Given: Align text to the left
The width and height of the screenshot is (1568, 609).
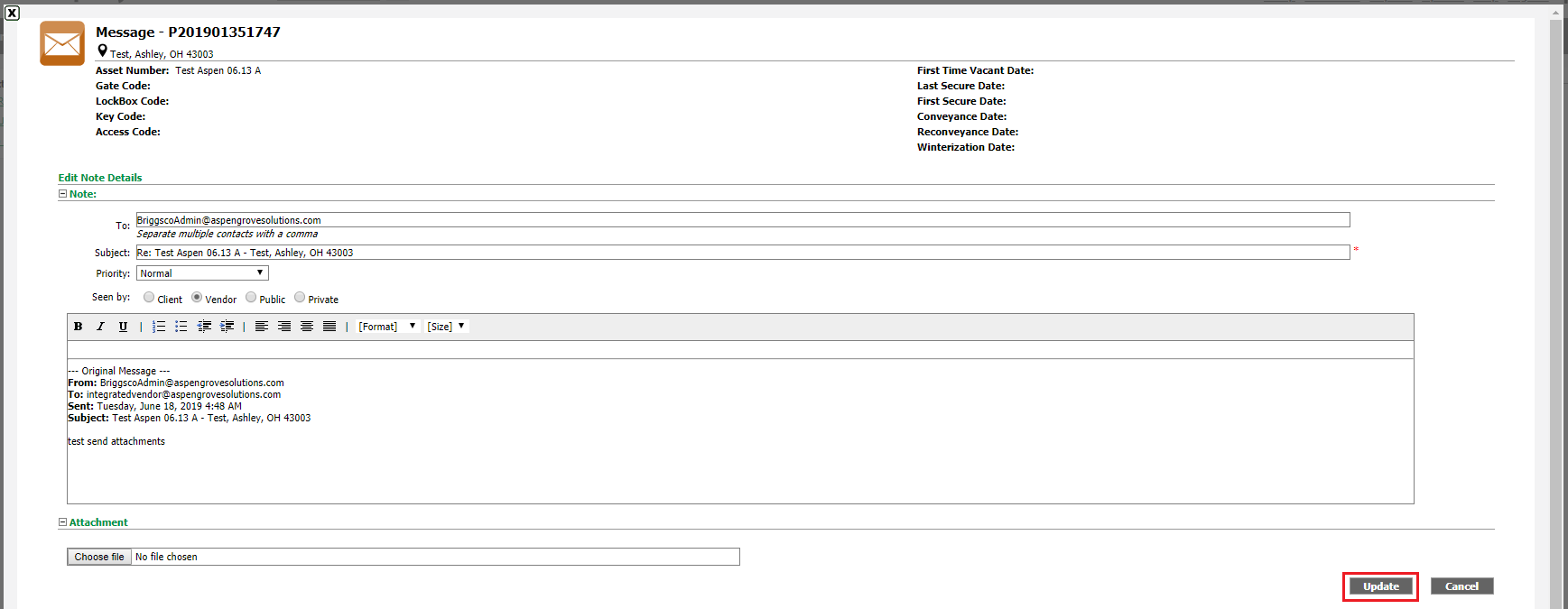Looking at the screenshot, I should click(262, 327).
